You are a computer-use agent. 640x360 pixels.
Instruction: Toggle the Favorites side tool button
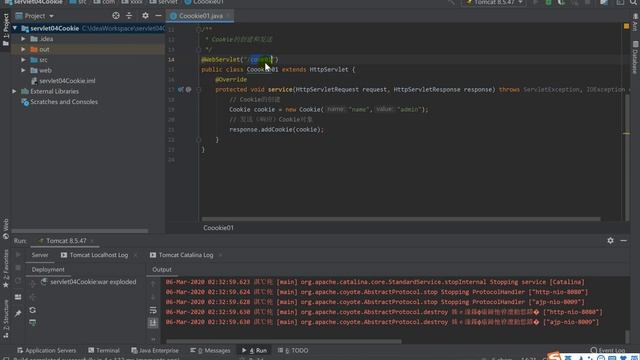[6, 268]
